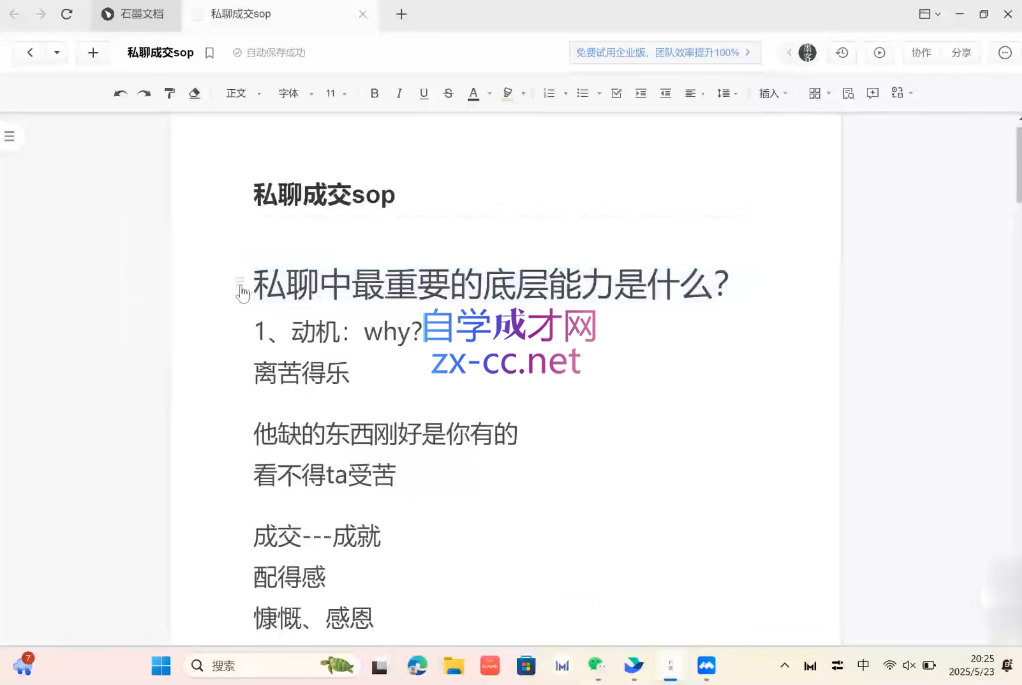Start presentation mode play icon
Screen dimensions: 1022x685
[879, 53]
